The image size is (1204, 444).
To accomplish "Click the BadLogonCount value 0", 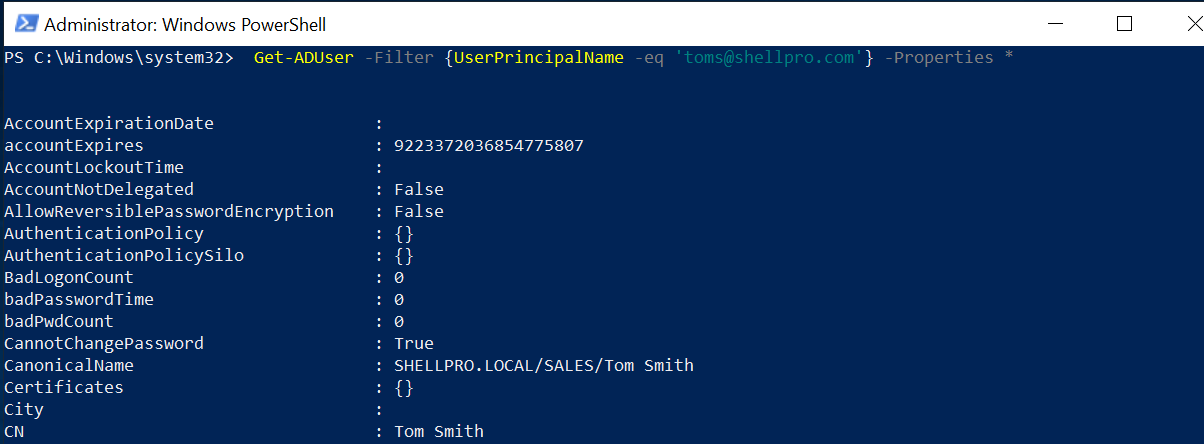I will click(x=399, y=278).
